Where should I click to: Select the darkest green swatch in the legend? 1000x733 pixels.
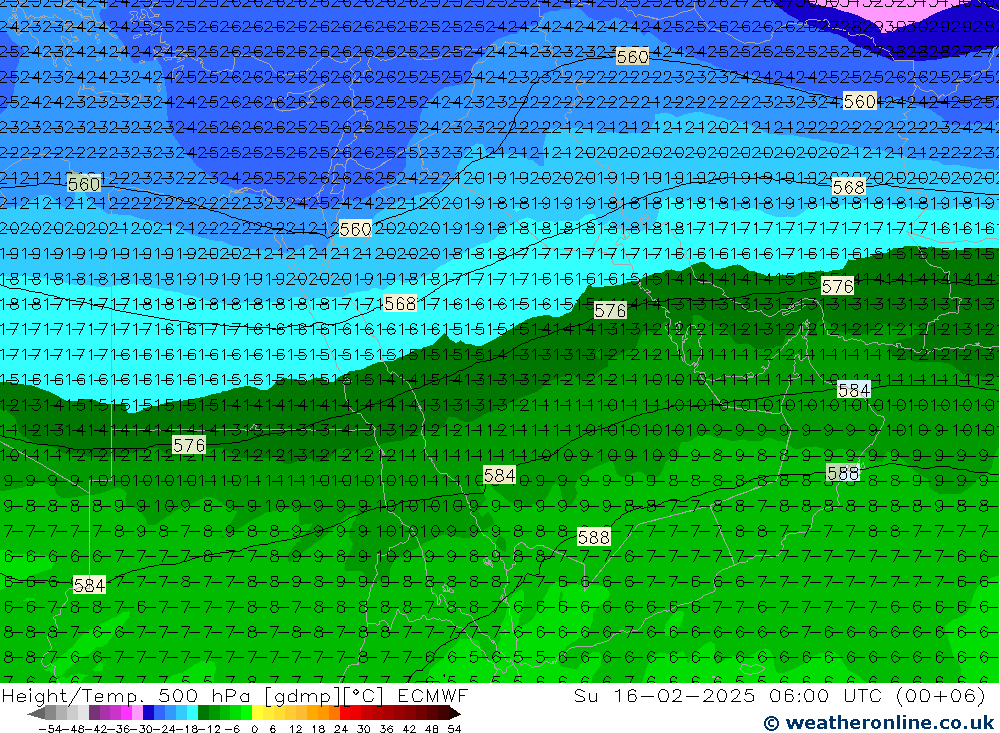(203, 713)
